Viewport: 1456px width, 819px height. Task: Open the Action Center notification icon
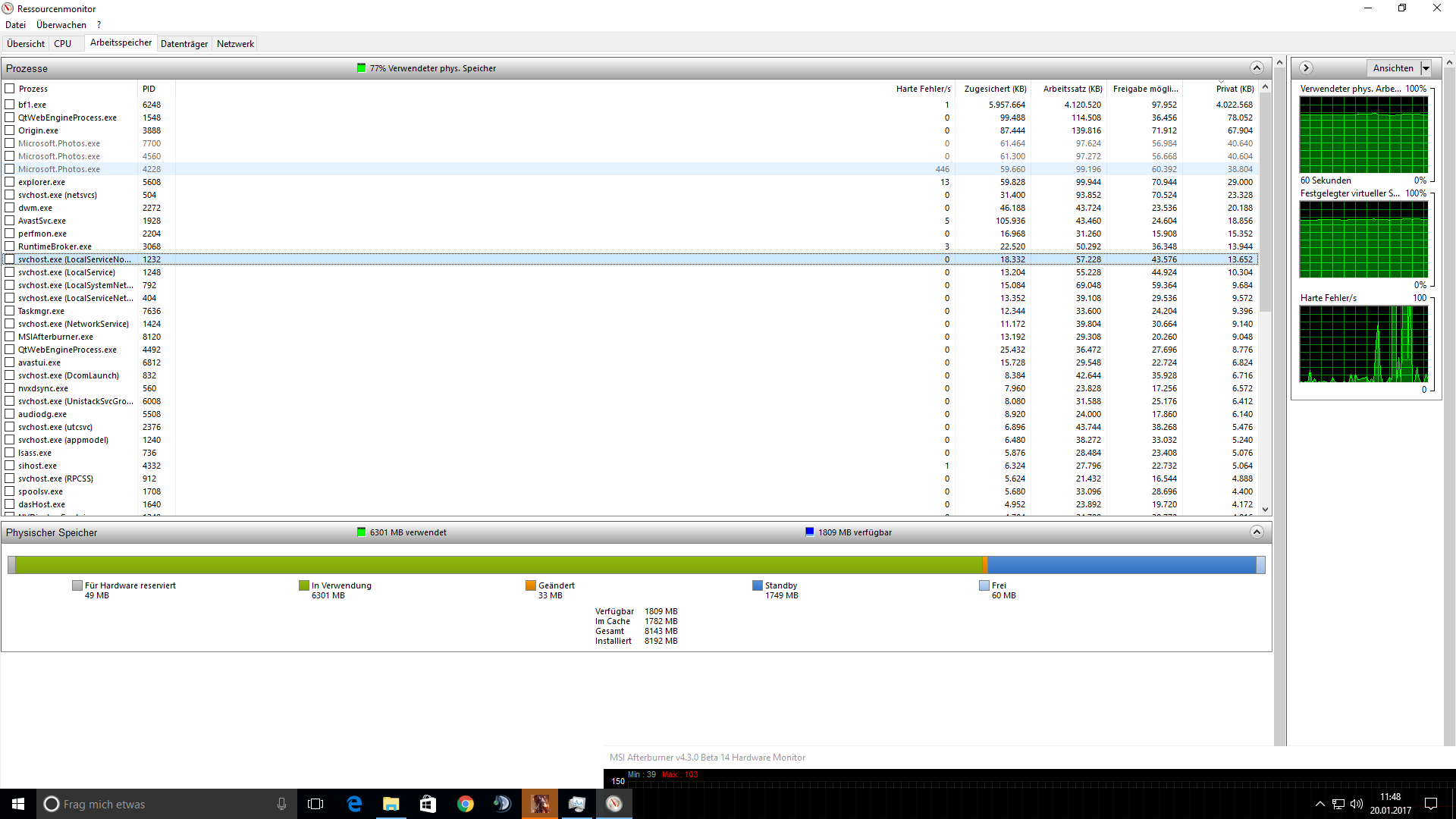(x=1431, y=804)
